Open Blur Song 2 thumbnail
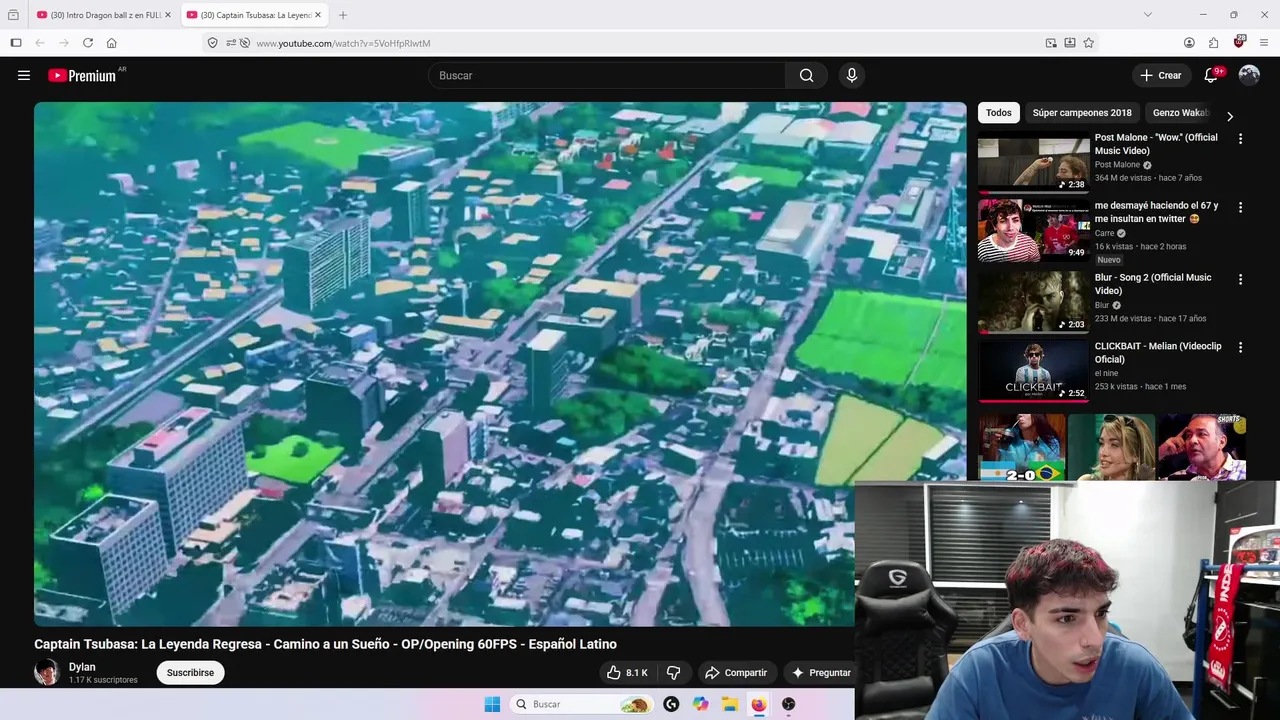Image resolution: width=1280 pixels, height=720 pixels. pyautogui.click(x=1033, y=301)
